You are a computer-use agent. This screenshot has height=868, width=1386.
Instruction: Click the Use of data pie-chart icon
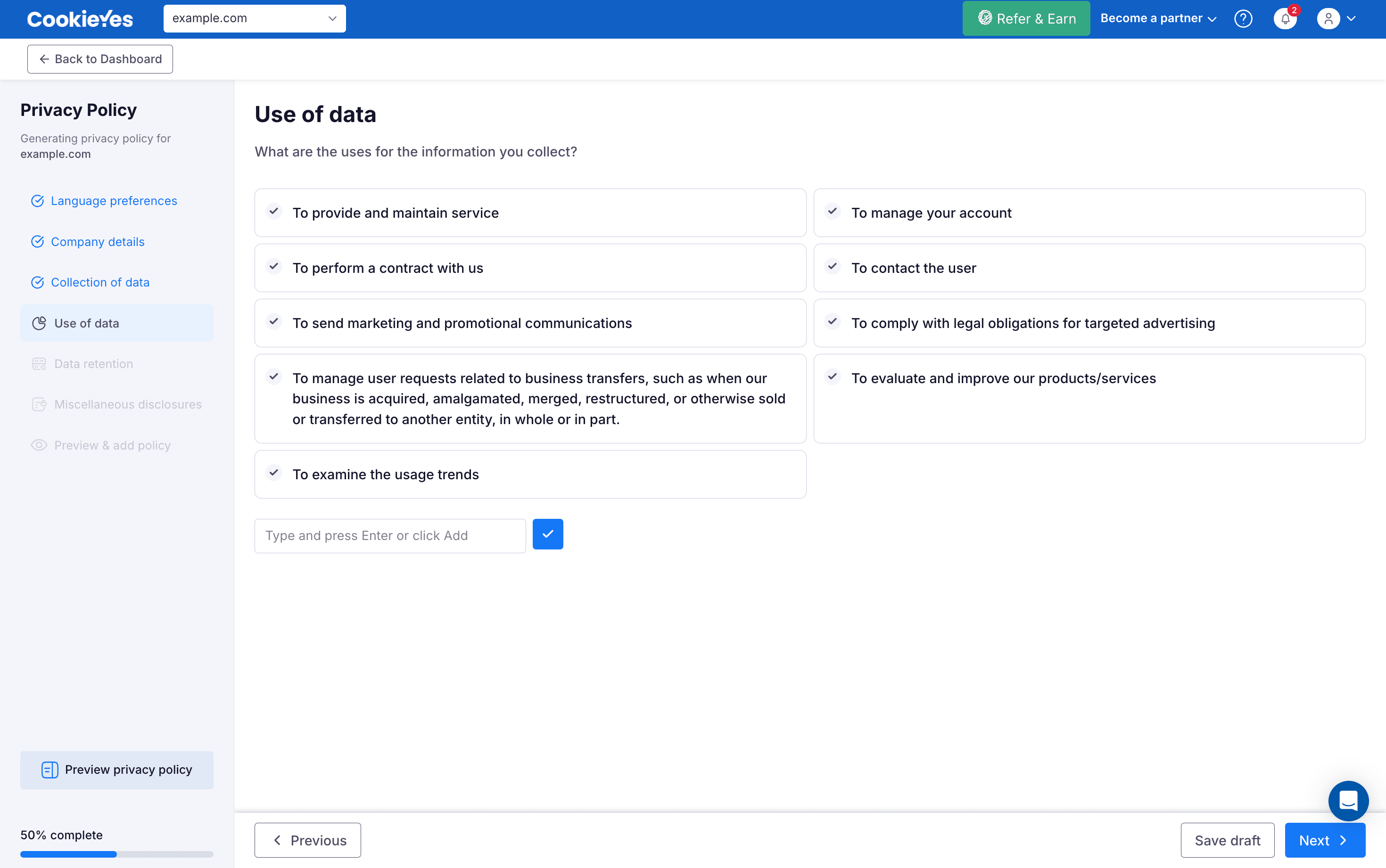(x=39, y=323)
